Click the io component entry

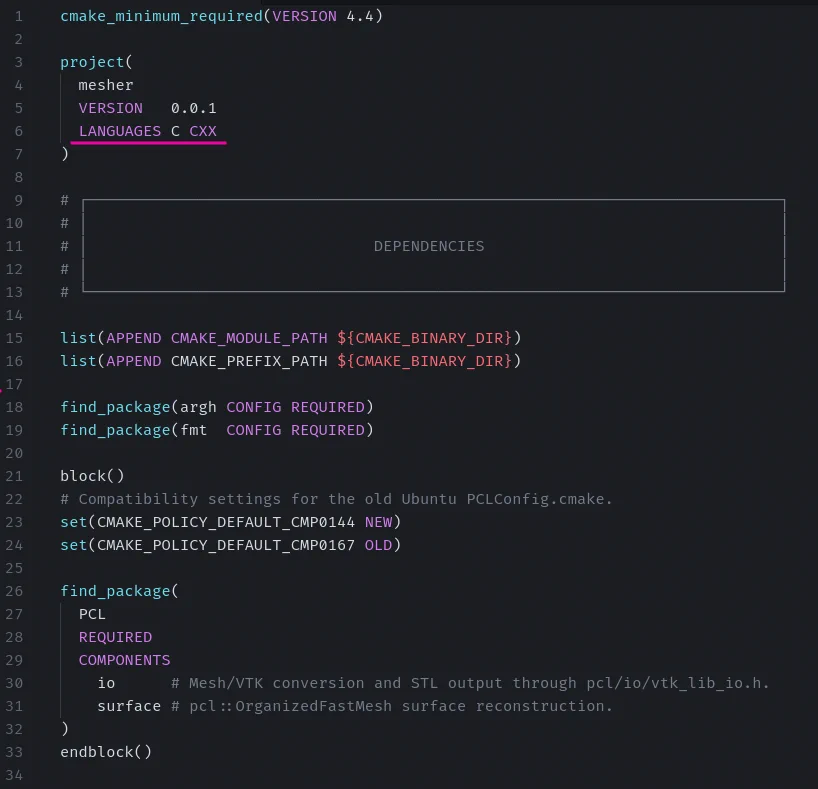[106, 683]
